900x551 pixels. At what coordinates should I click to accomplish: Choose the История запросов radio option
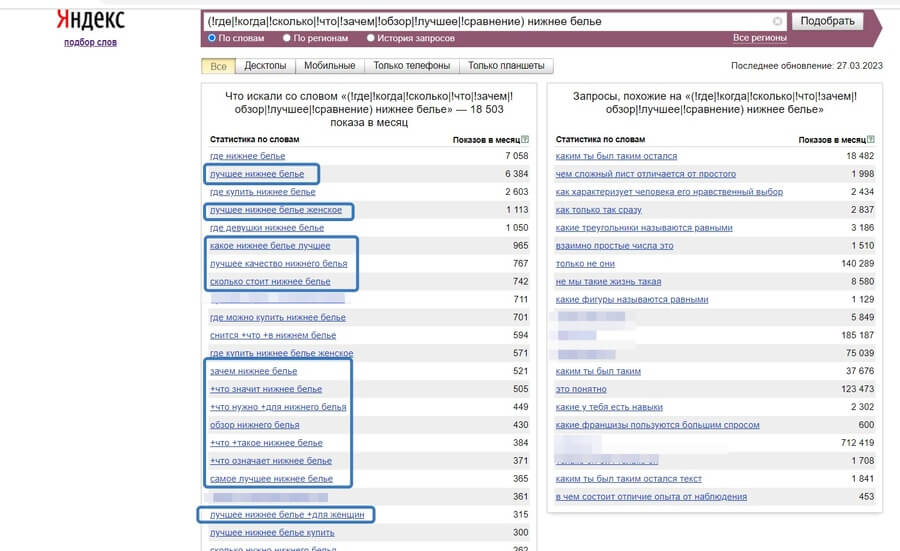point(371,38)
